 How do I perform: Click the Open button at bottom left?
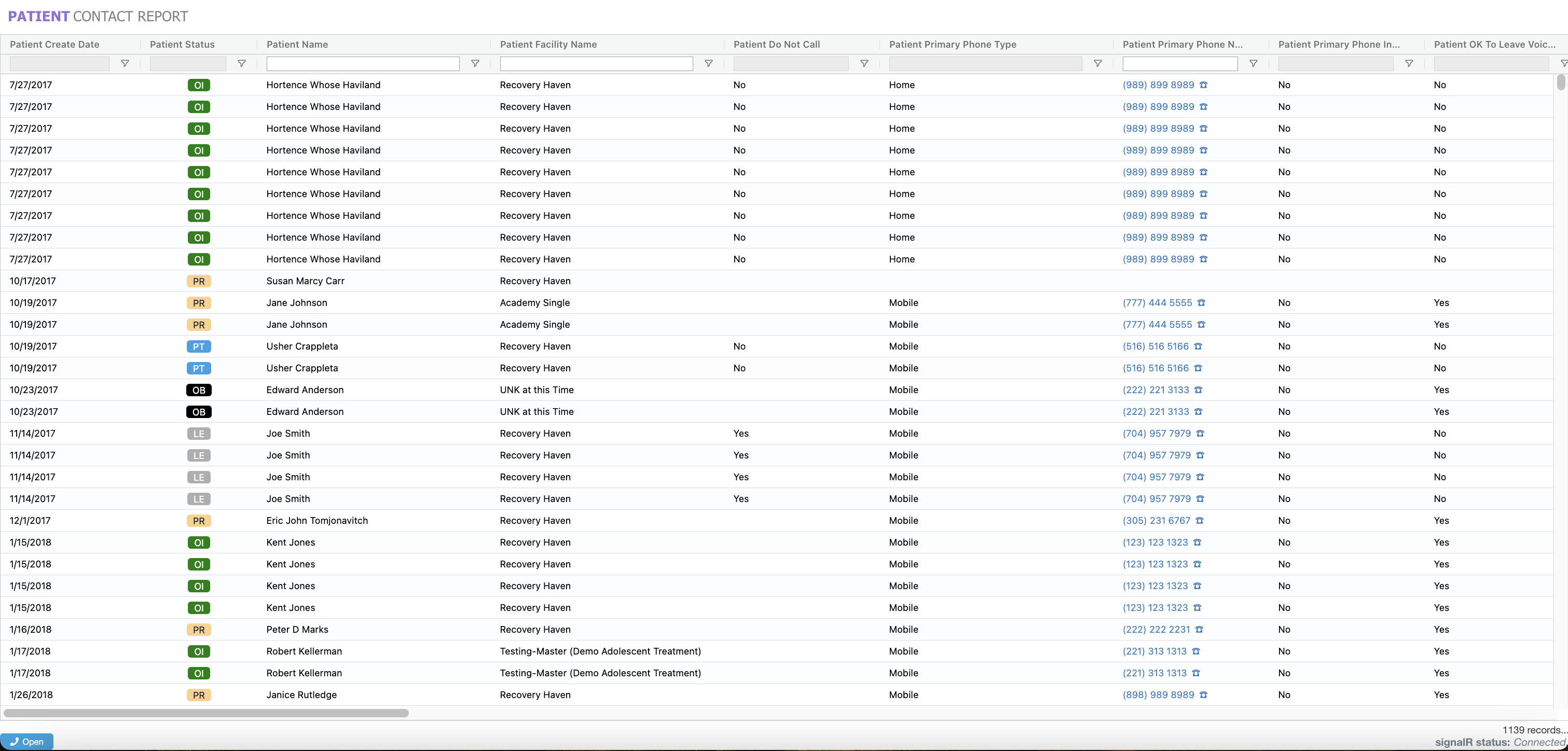click(x=27, y=741)
